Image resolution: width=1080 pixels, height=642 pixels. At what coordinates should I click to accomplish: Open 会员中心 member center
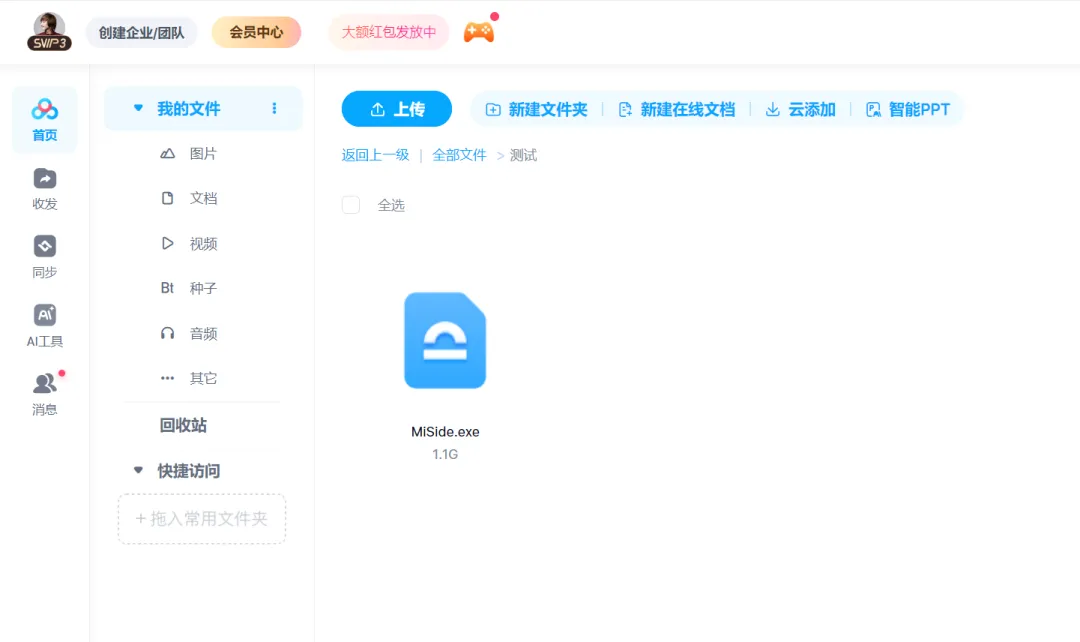pos(256,32)
